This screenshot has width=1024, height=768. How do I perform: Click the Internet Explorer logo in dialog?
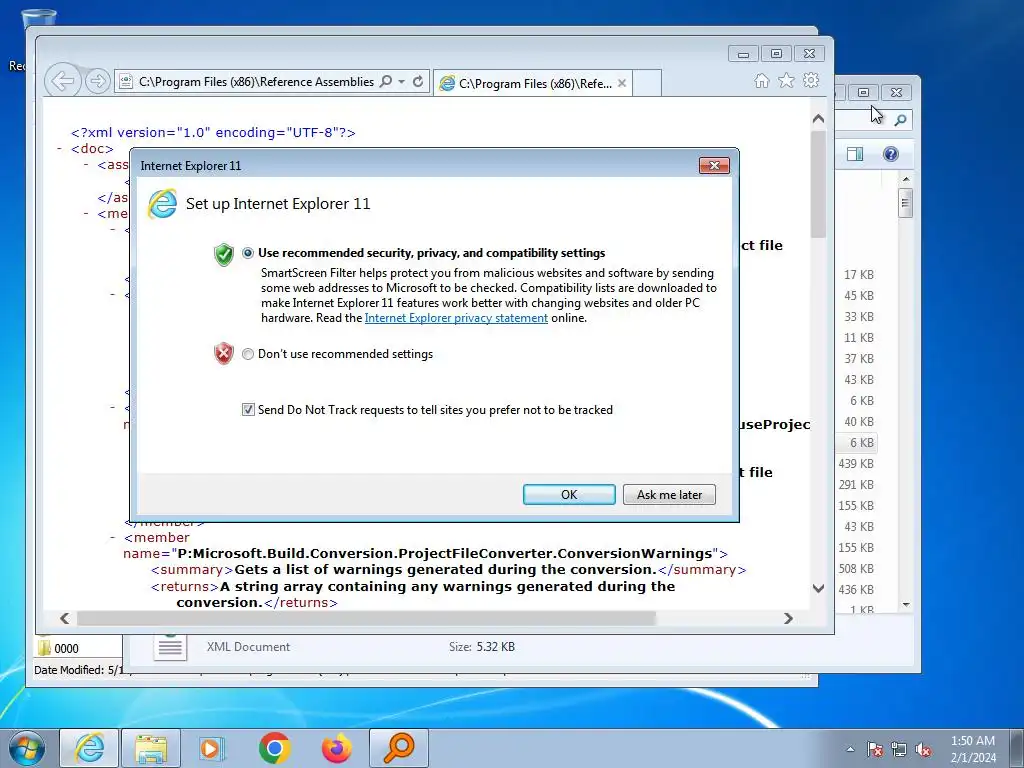[162, 204]
